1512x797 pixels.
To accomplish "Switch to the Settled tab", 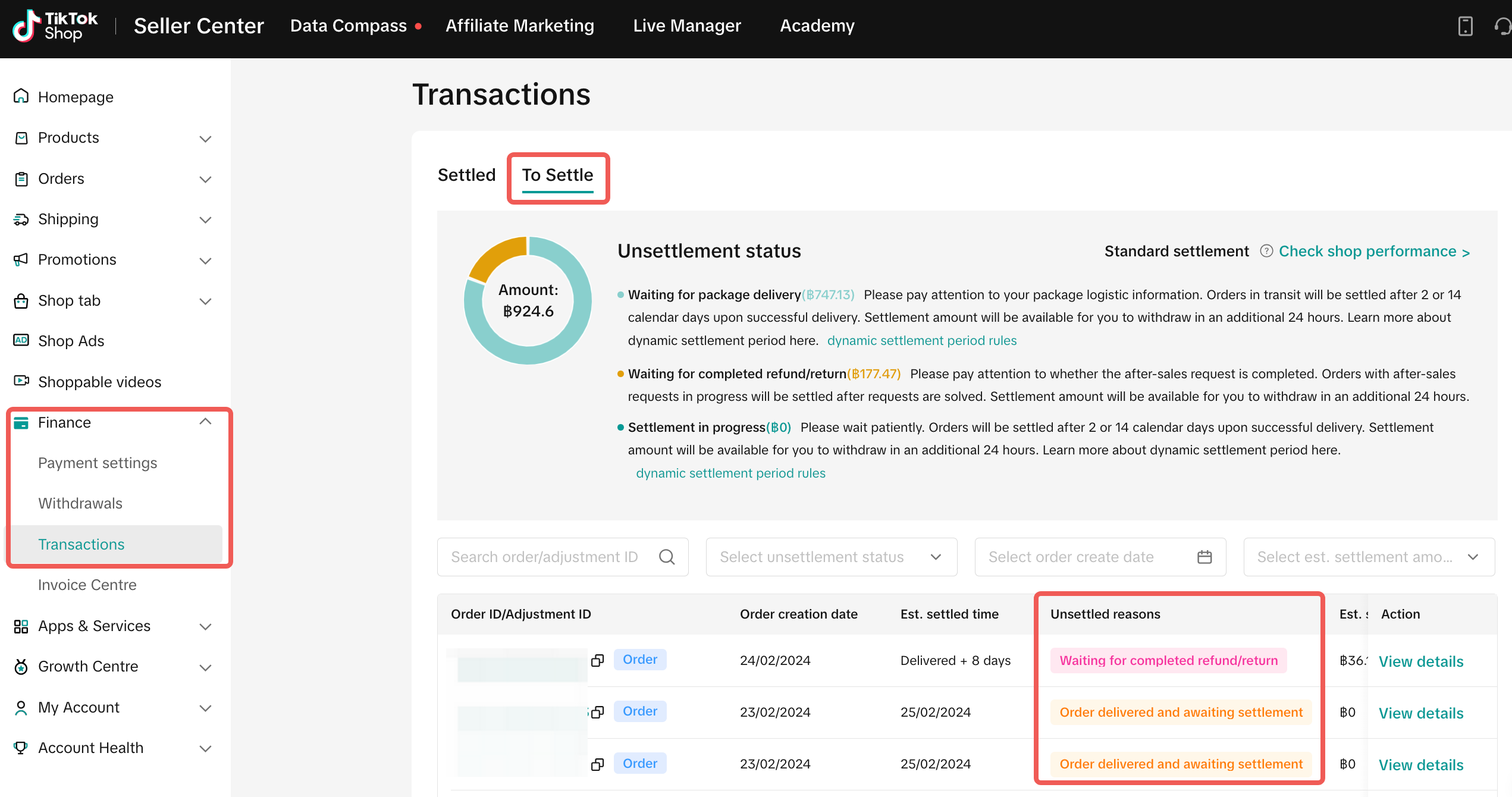I will click(466, 175).
